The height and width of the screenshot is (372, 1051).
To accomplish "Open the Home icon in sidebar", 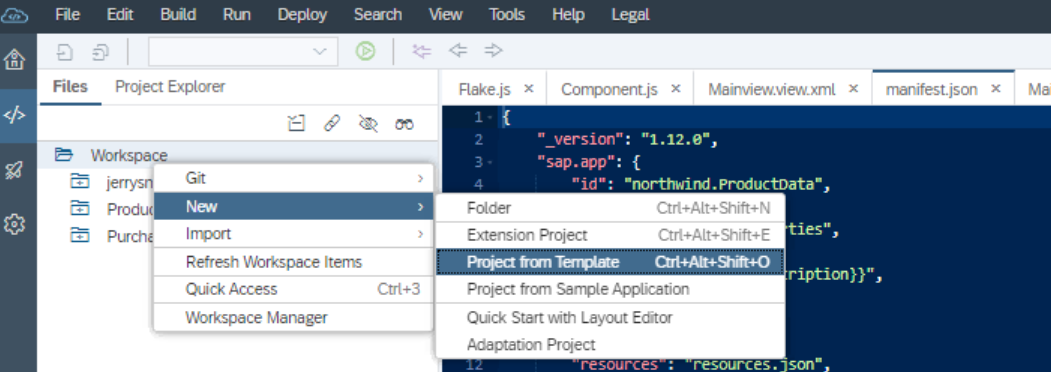I will click(x=15, y=59).
